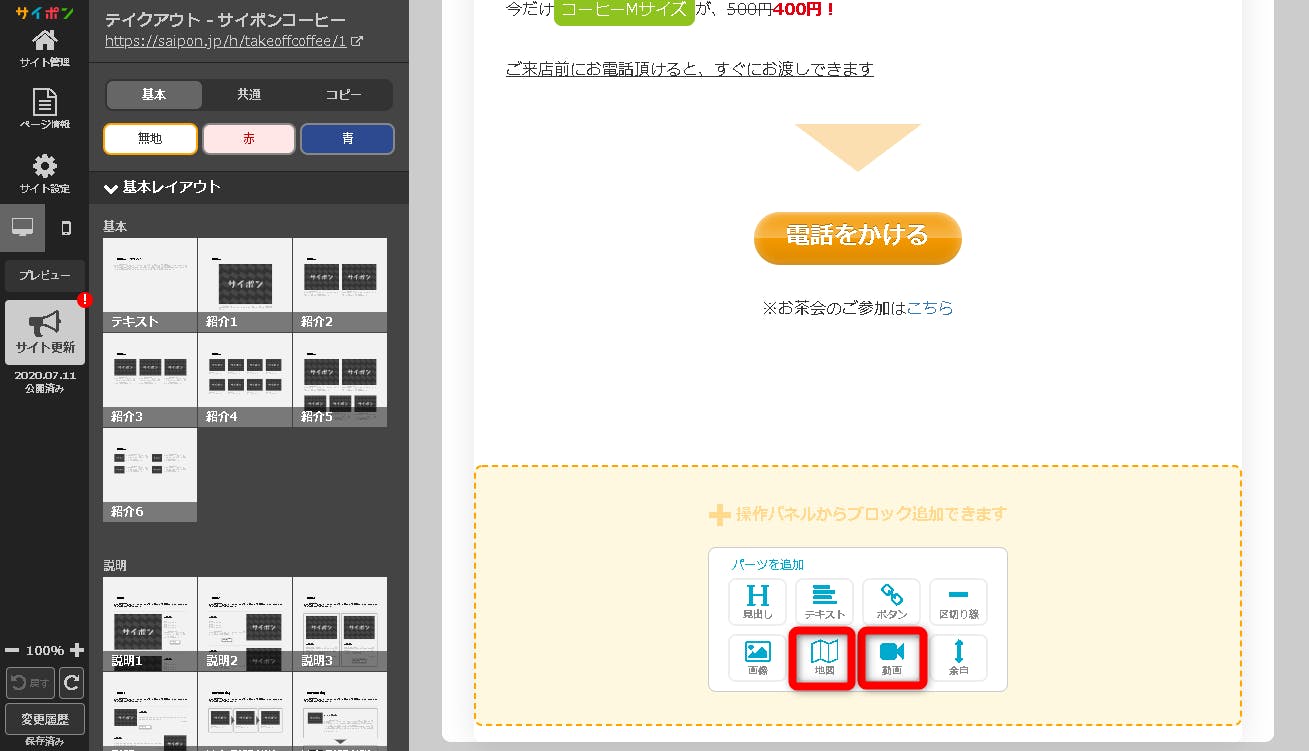Click the サイト更新 publish button

45,332
